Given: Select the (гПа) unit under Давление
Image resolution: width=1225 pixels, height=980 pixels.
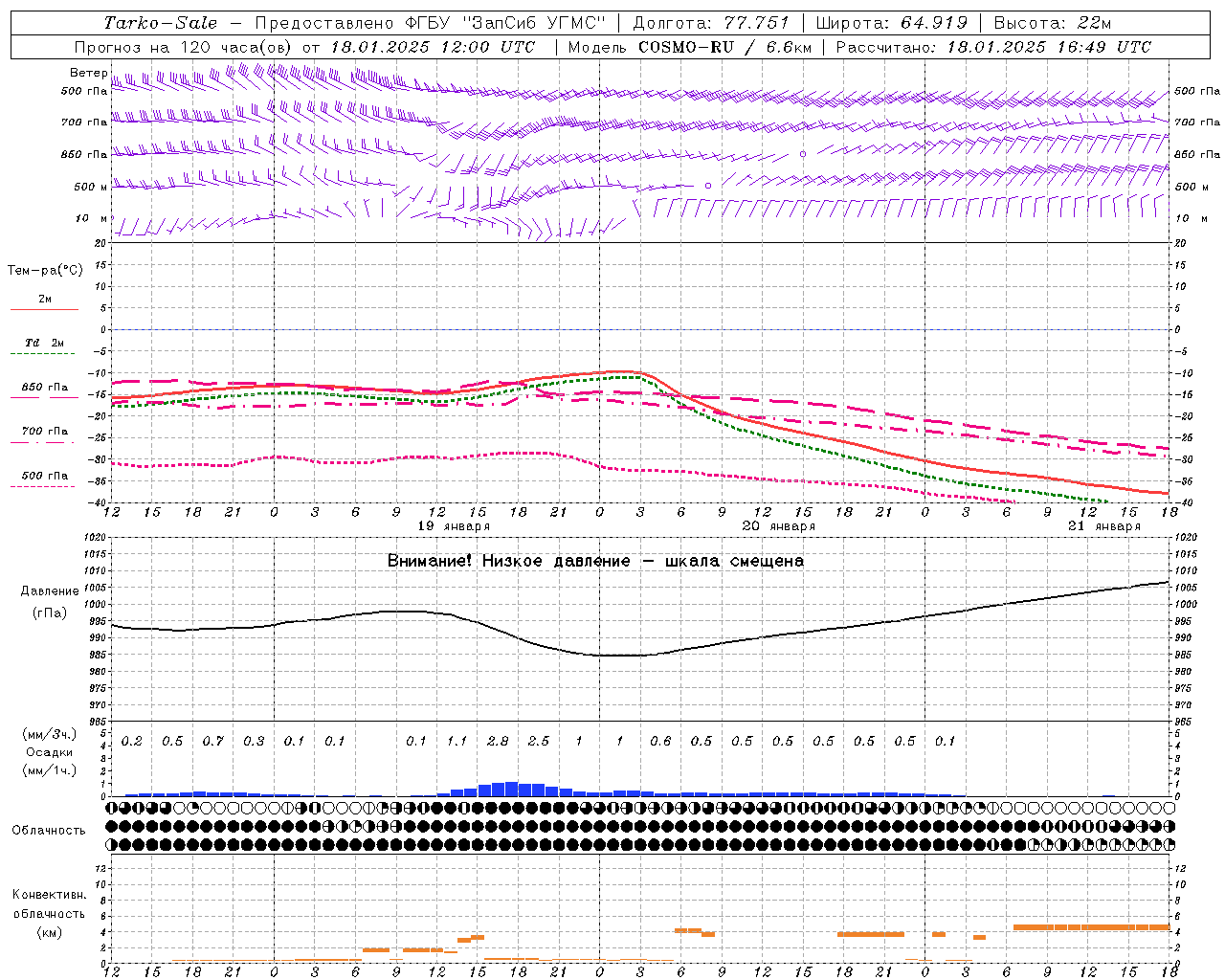Looking at the screenshot, I should click(x=50, y=612).
